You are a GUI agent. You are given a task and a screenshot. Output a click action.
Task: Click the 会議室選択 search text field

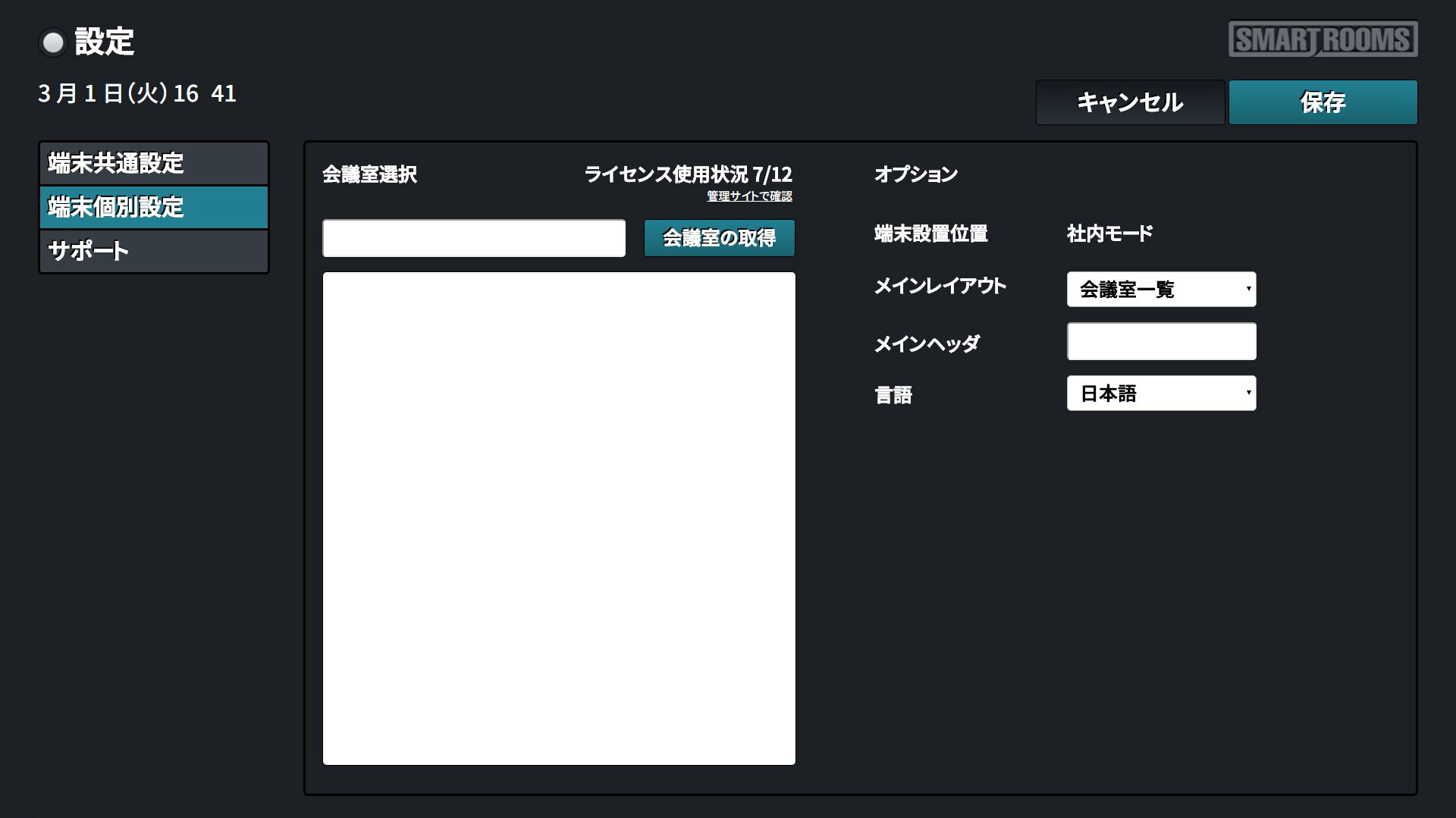pyautogui.click(x=474, y=238)
